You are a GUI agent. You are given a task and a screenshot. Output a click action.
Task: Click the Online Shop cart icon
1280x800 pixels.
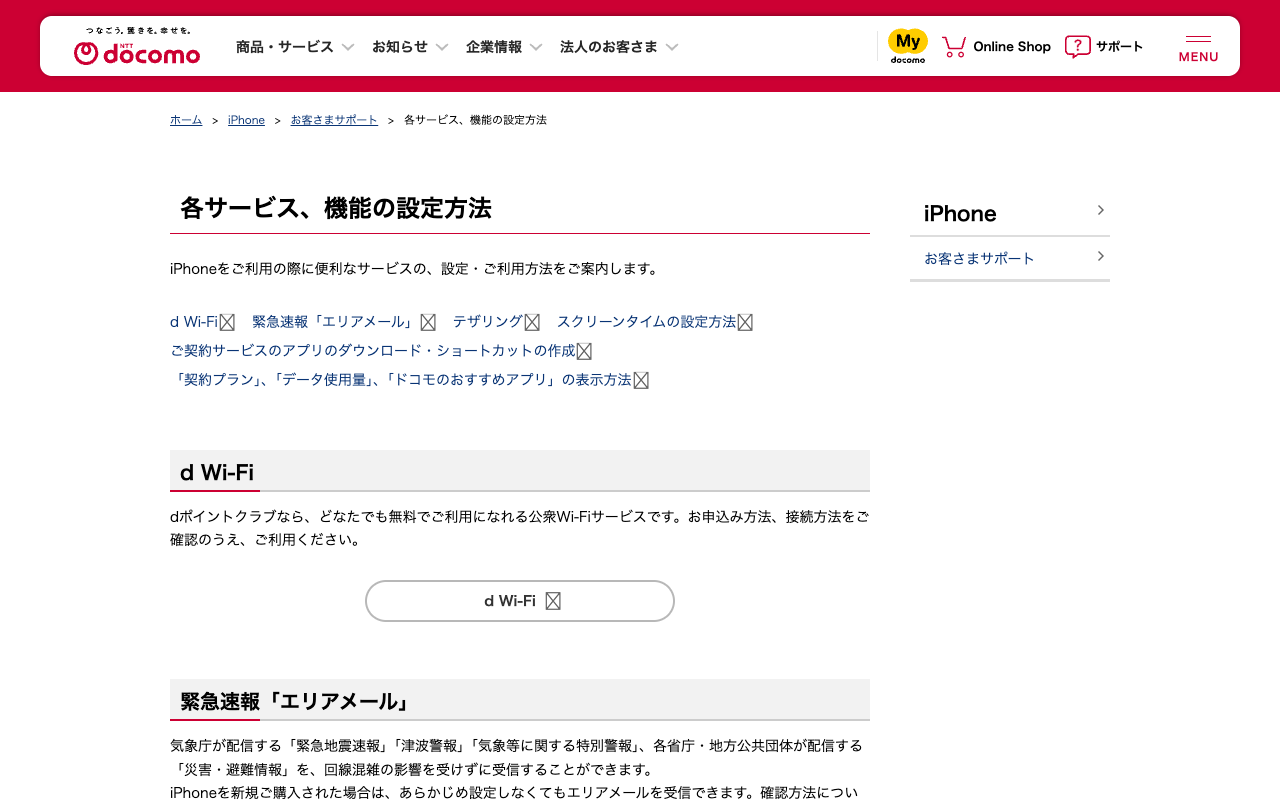pyautogui.click(x=954, y=47)
